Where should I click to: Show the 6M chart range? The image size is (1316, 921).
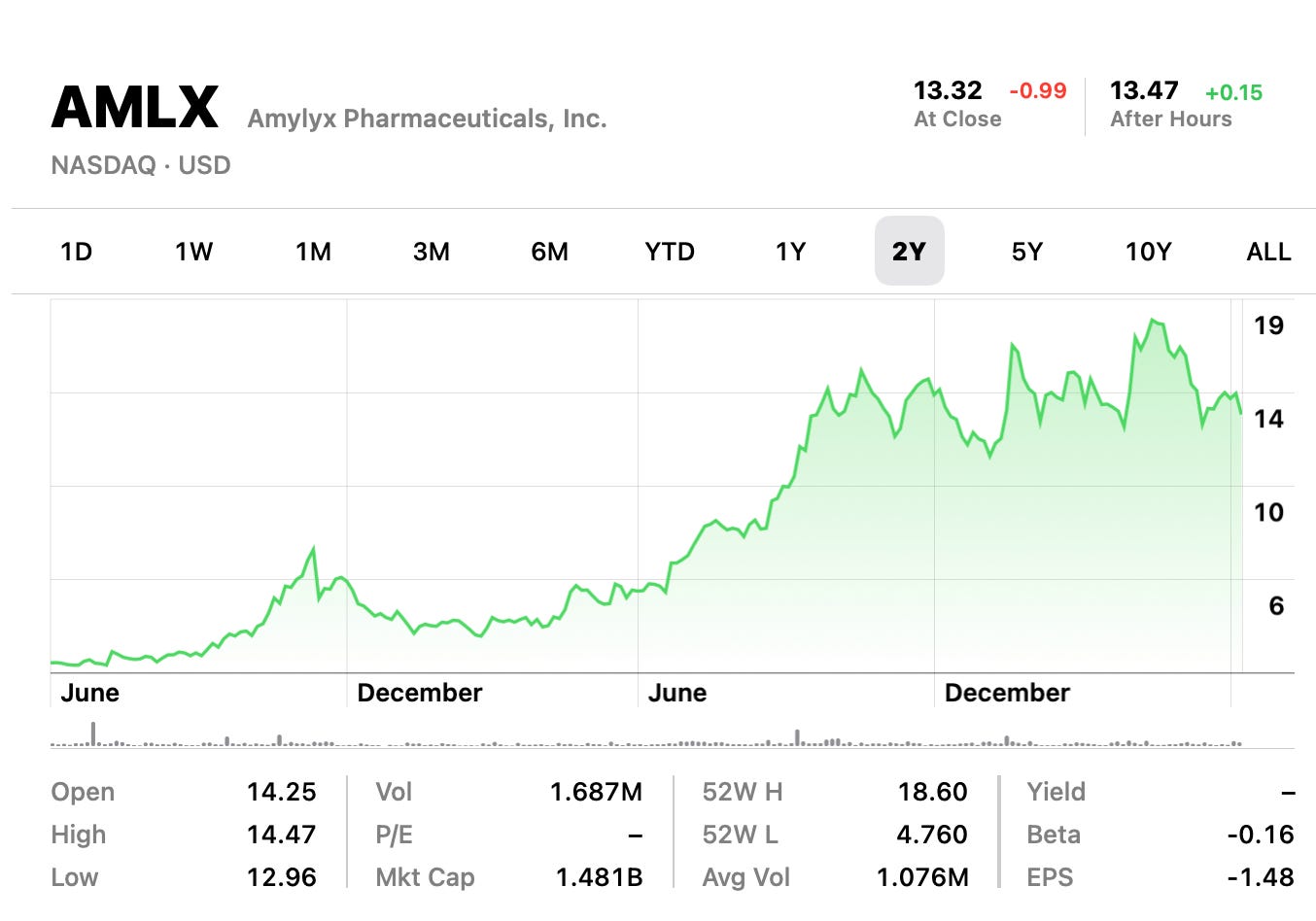pos(549,252)
